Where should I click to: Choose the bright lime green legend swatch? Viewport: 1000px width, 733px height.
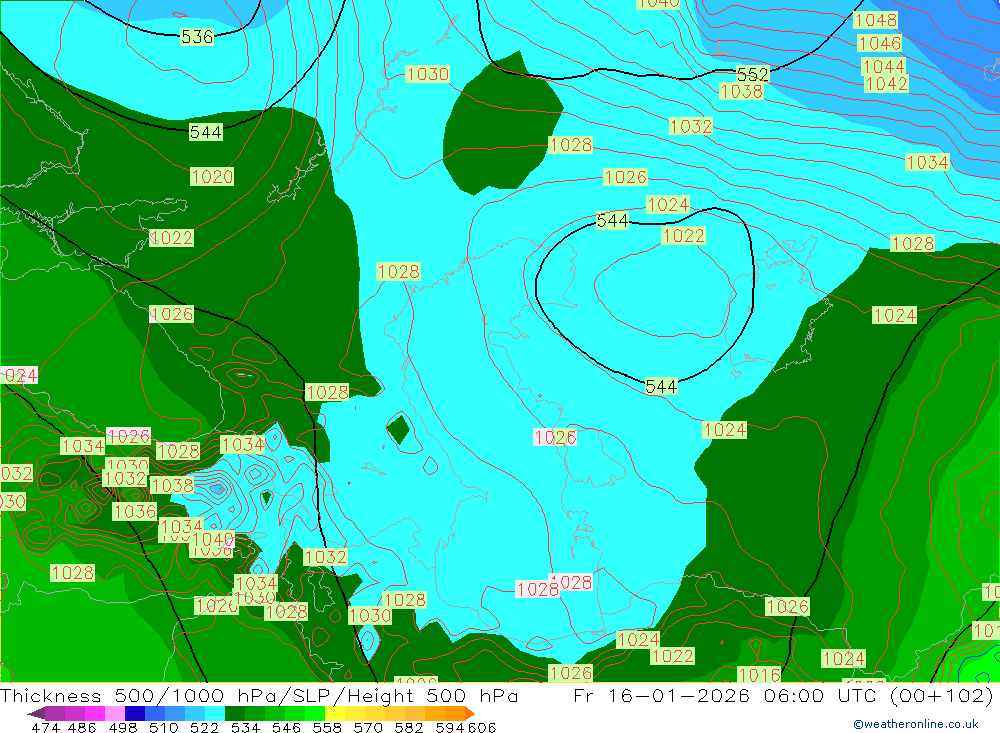[315, 713]
